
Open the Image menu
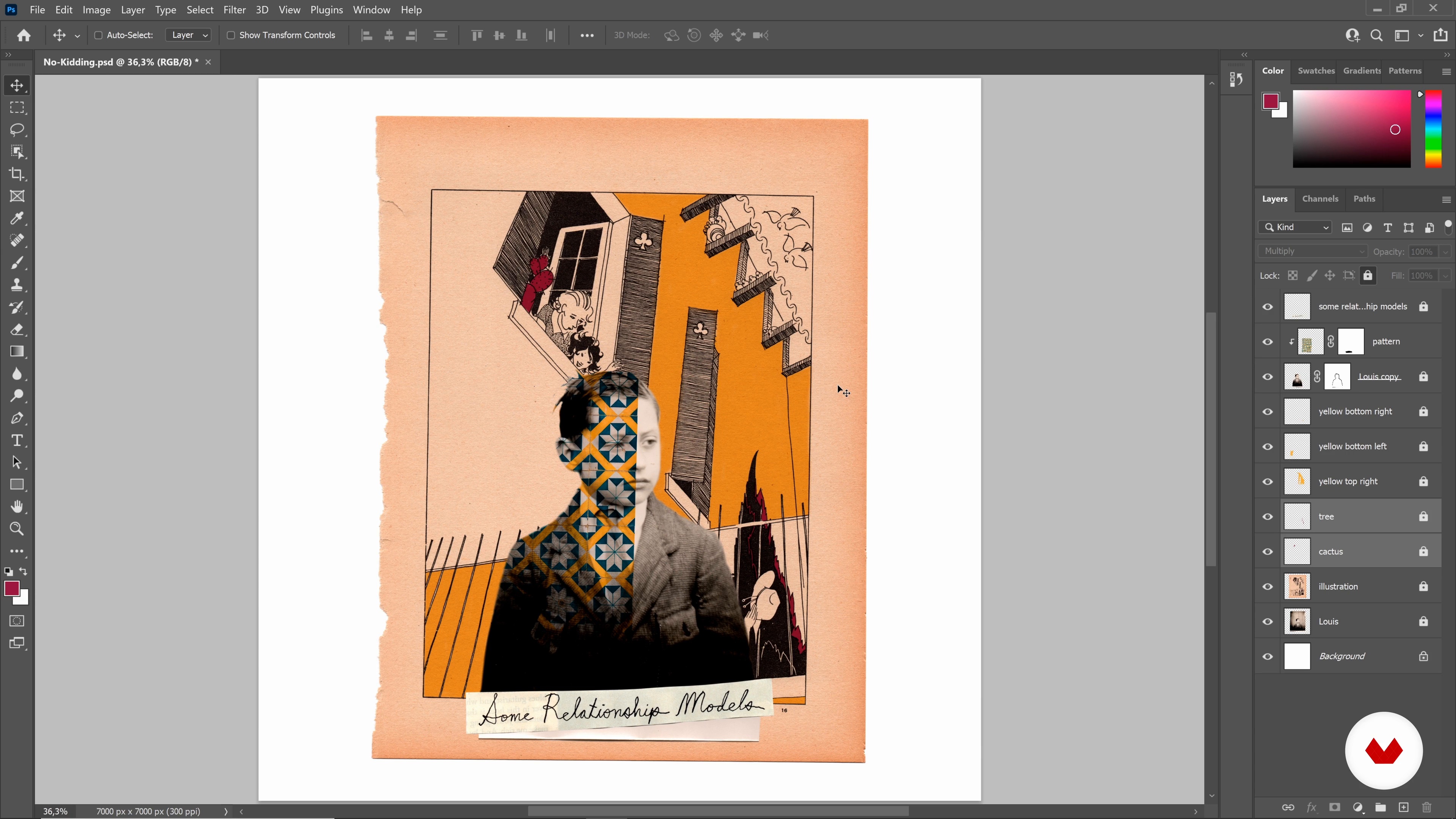point(97,9)
